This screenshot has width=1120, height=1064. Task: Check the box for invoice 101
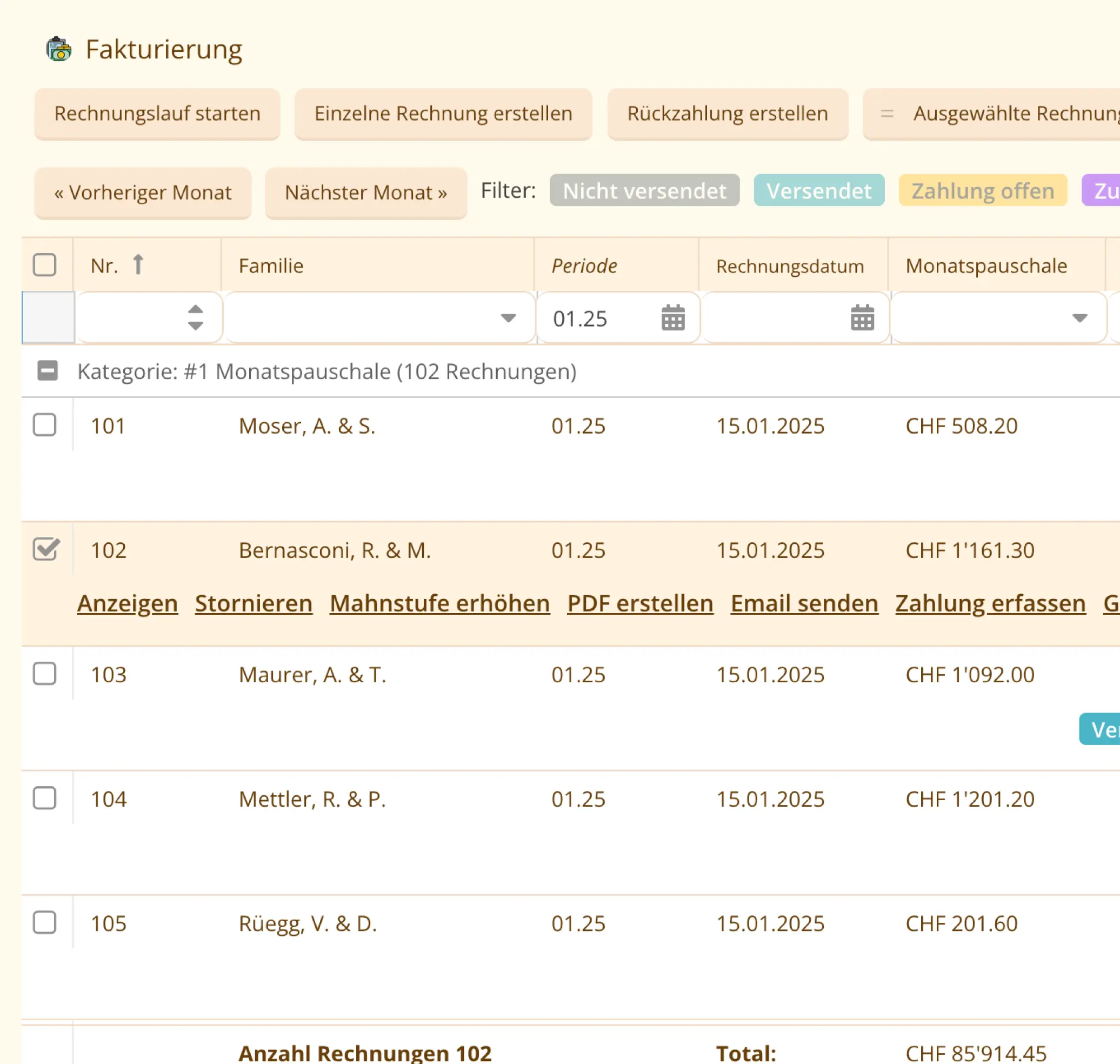(45, 425)
